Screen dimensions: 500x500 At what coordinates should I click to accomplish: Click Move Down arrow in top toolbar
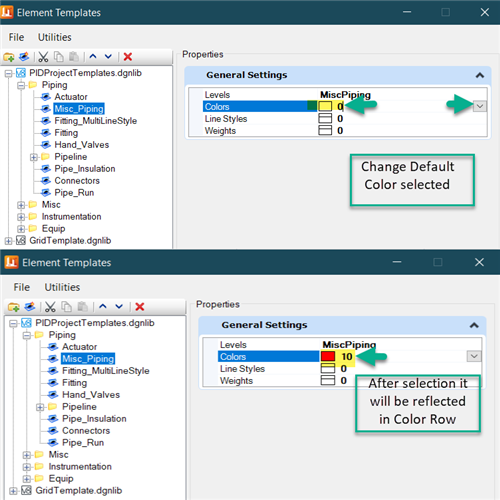[108, 56]
